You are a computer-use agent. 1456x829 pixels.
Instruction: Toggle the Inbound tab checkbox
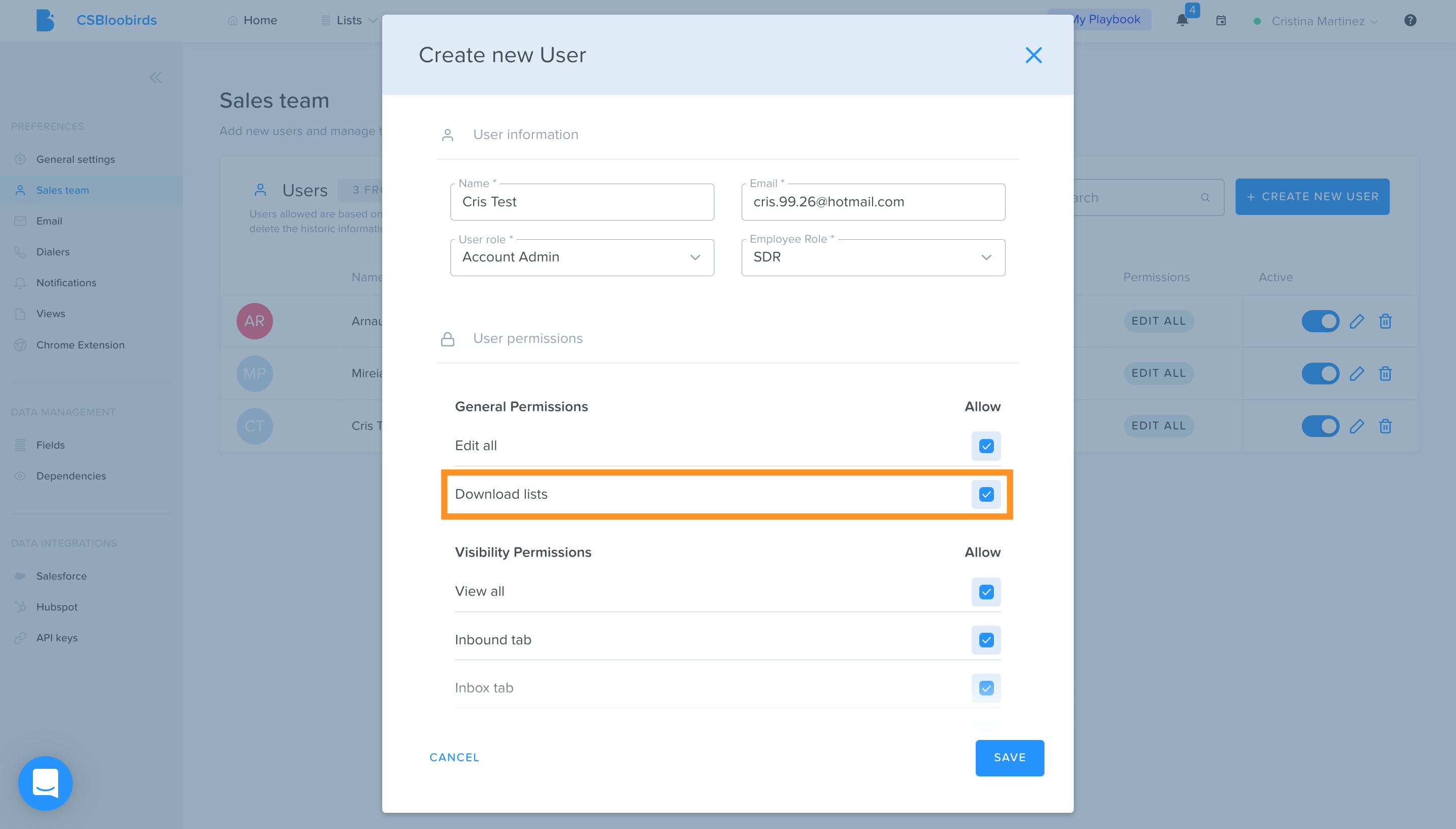[x=986, y=640]
